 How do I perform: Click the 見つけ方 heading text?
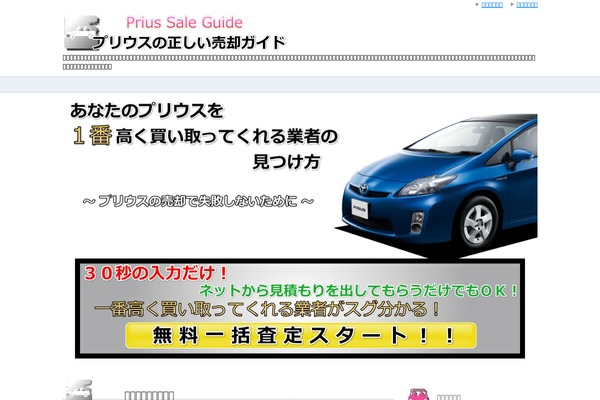[x=286, y=162]
